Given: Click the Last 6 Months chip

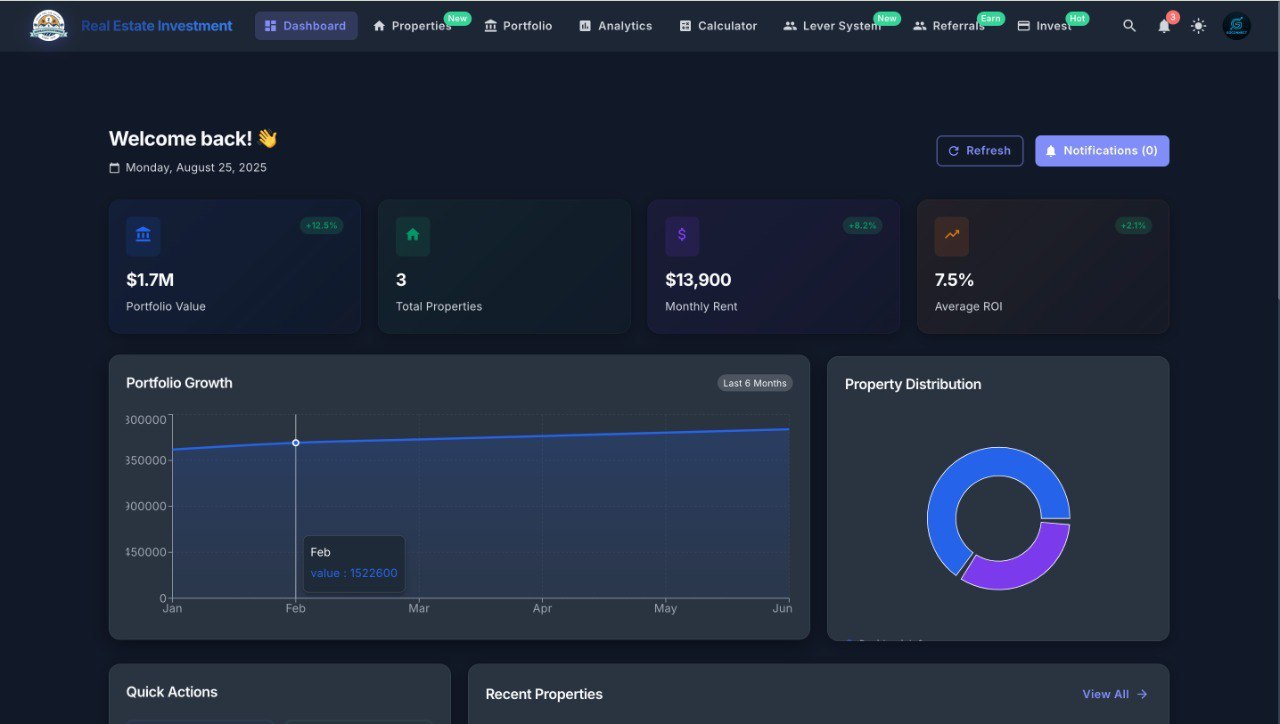Looking at the screenshot, I should tap(755, 383).
